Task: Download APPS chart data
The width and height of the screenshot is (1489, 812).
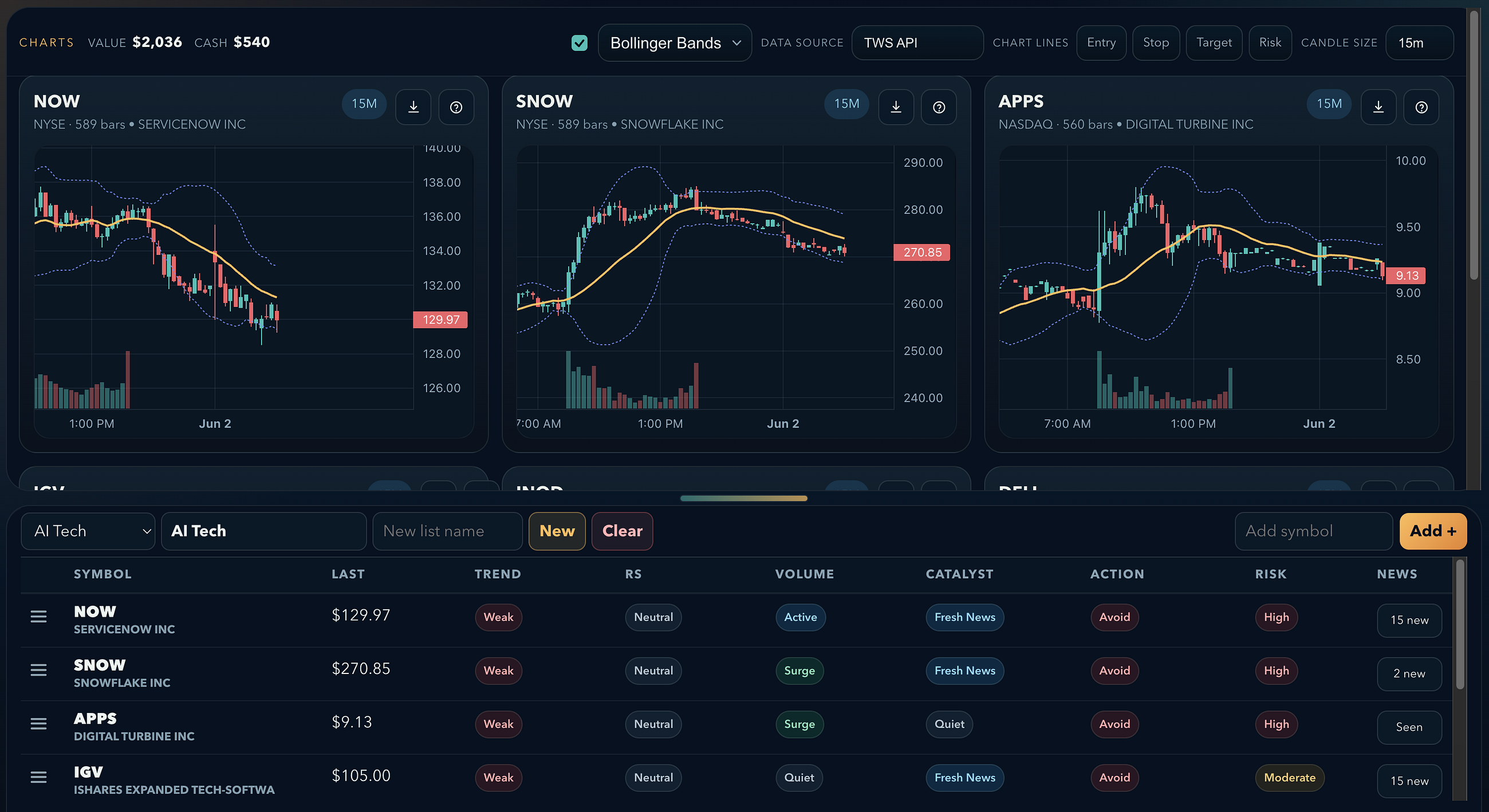Action: (x=1378, y=107)
